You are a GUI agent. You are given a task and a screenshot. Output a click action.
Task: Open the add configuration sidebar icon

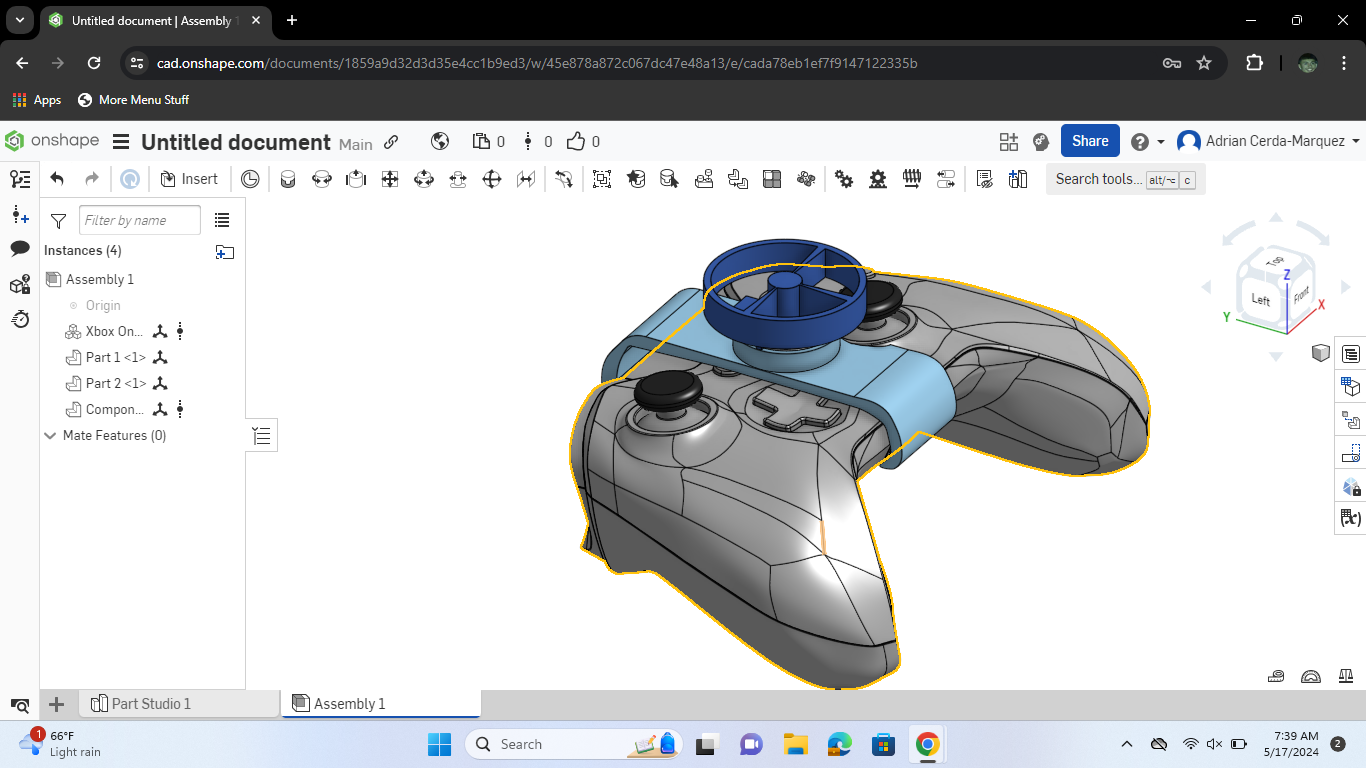[x=20, y=215]
